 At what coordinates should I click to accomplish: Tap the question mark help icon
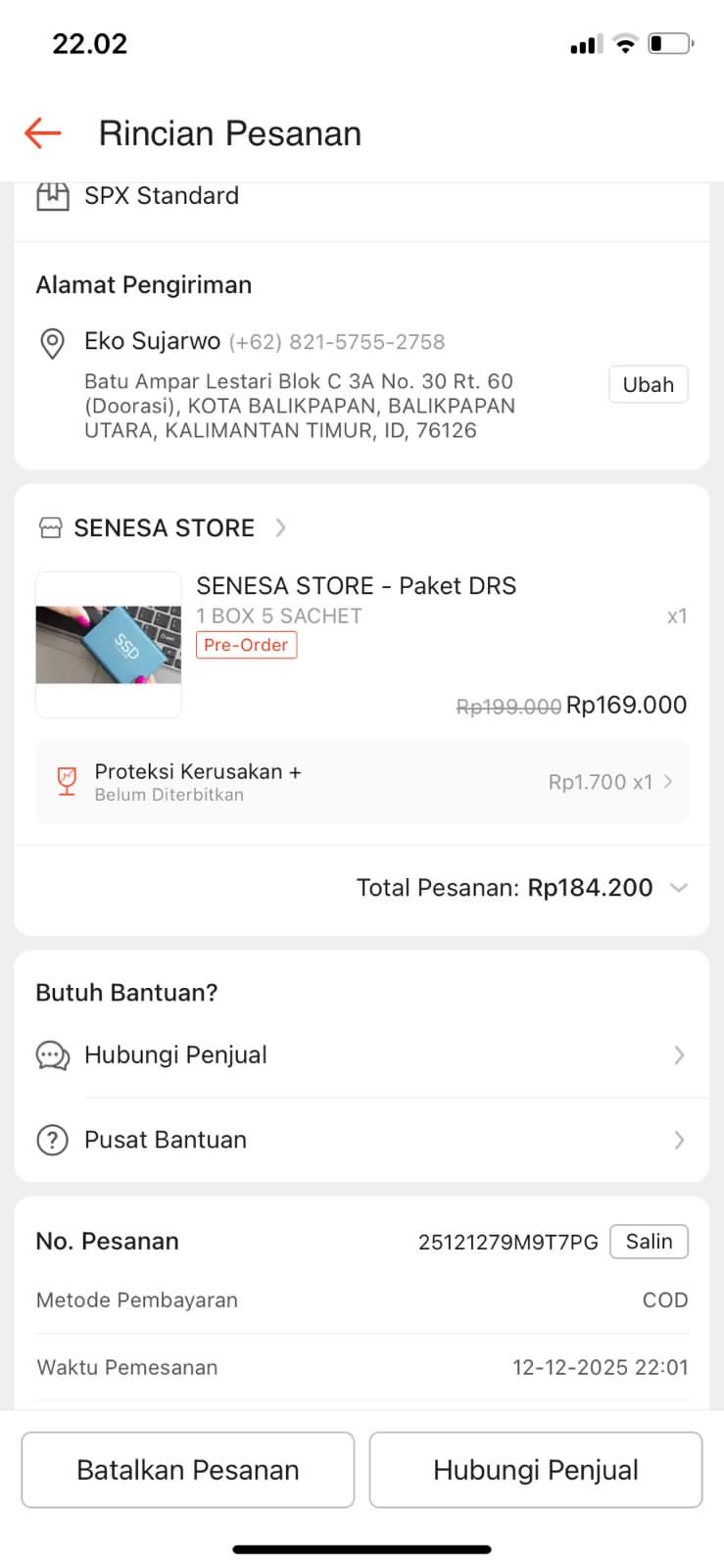[x=52, y=1140]
